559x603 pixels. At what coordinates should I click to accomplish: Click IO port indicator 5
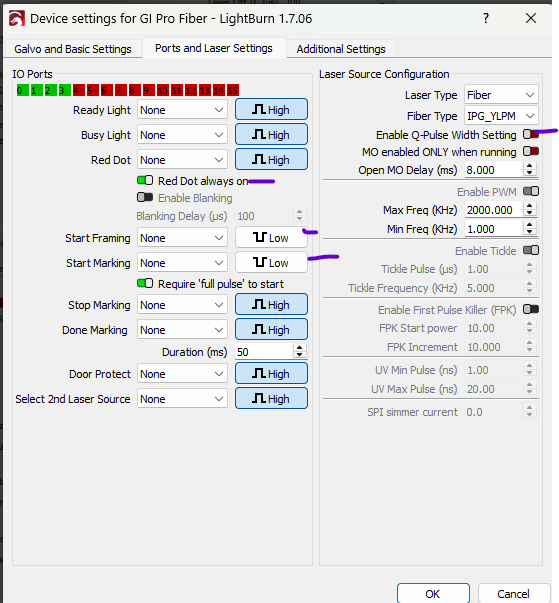pyautogui.click(x=92, y=90)
